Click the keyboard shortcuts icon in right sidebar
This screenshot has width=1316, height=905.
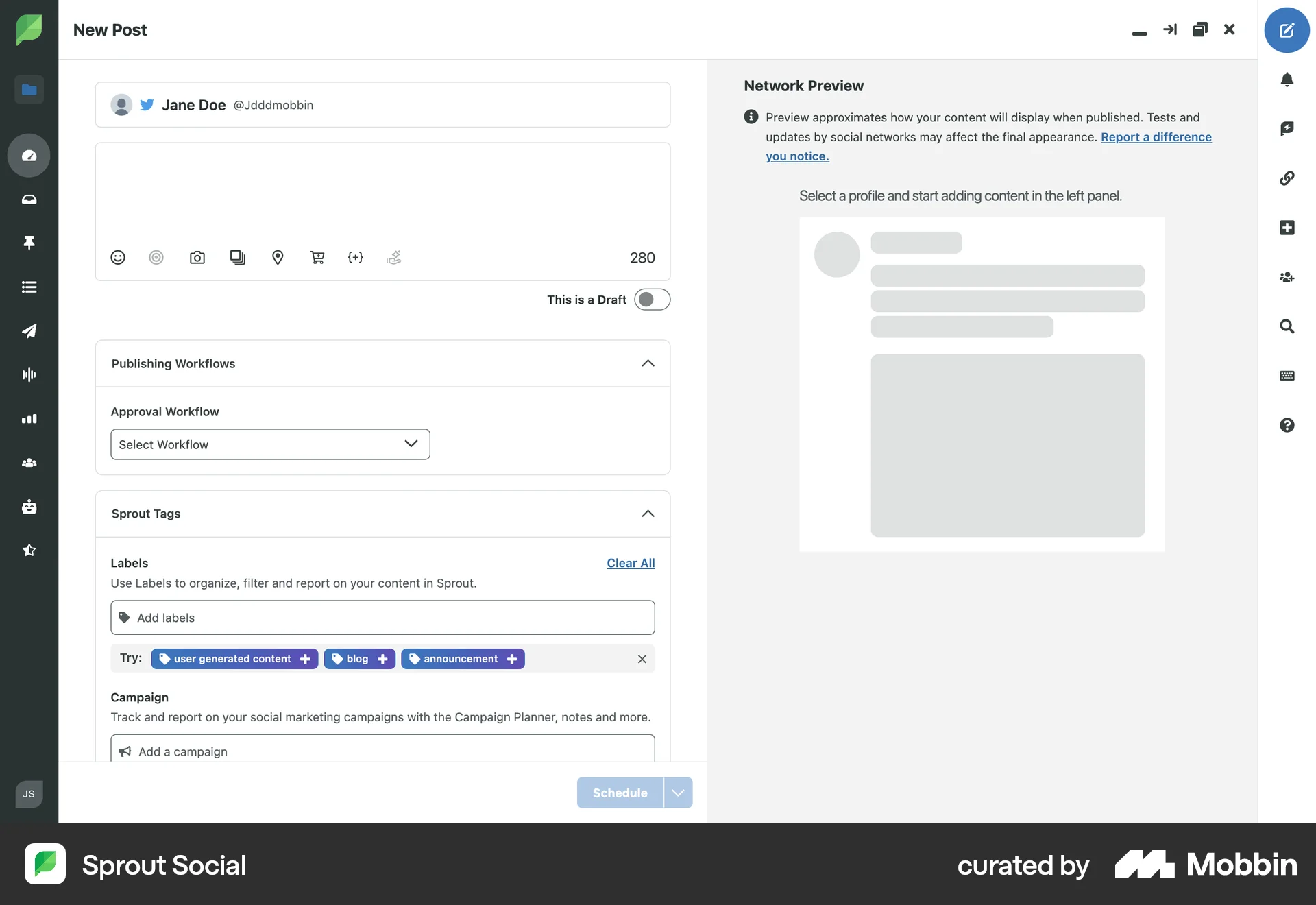[1288, 376]
